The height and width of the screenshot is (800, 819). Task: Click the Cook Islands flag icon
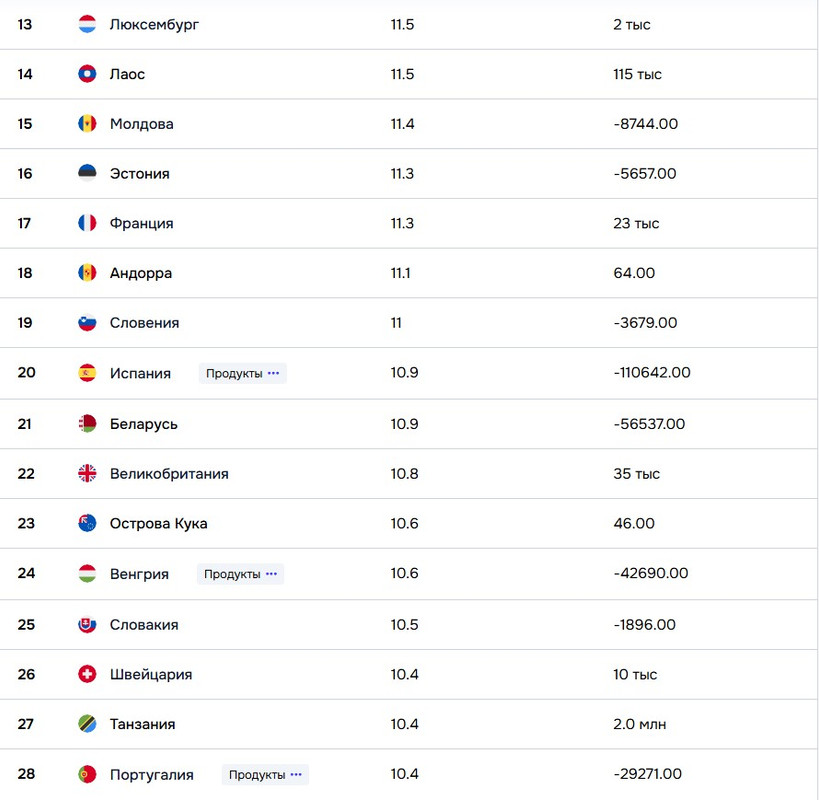pos(87,523)
